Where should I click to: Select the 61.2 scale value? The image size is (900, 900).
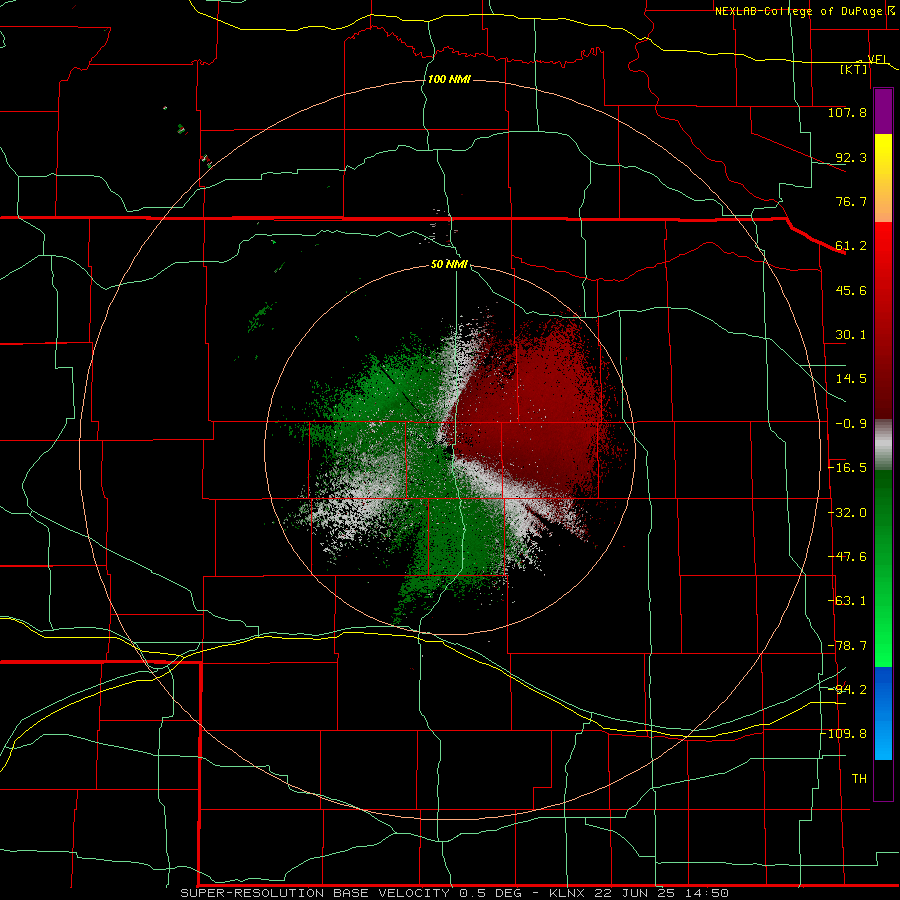[851, 246]
